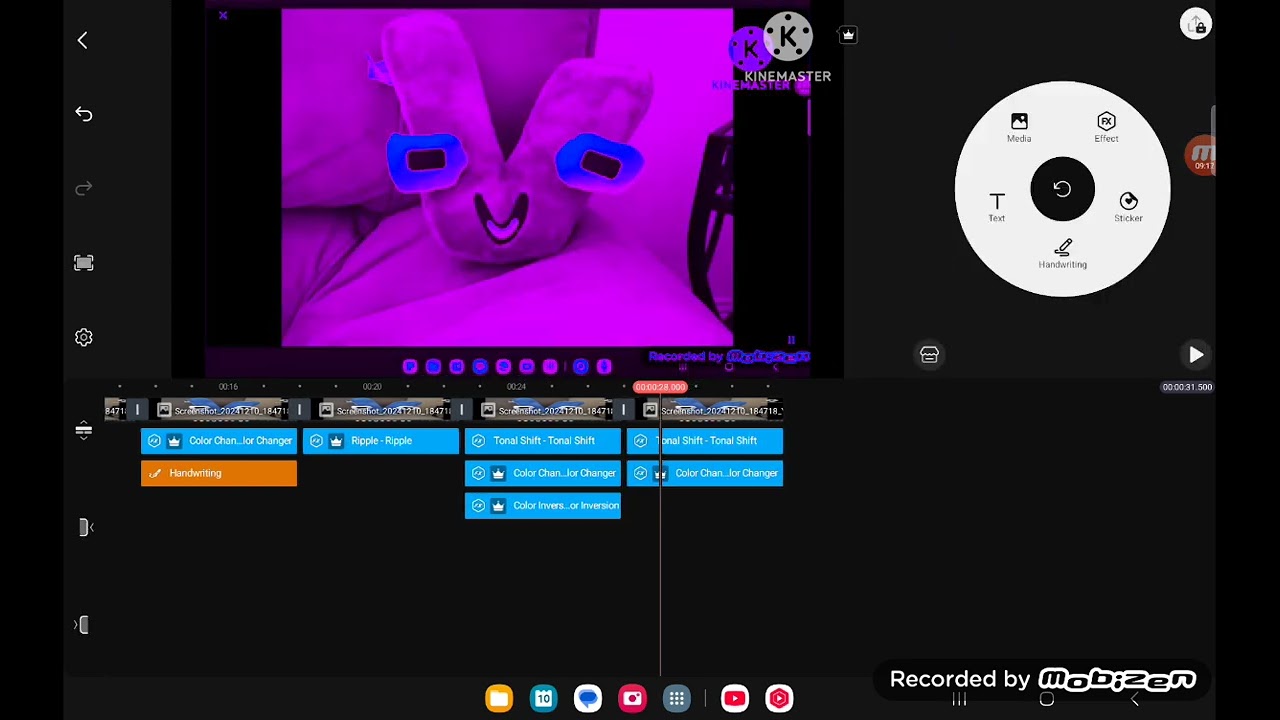1280x720 pixels.
Task: Open the Files app in the taskbar
Action: tap(499, 699)
